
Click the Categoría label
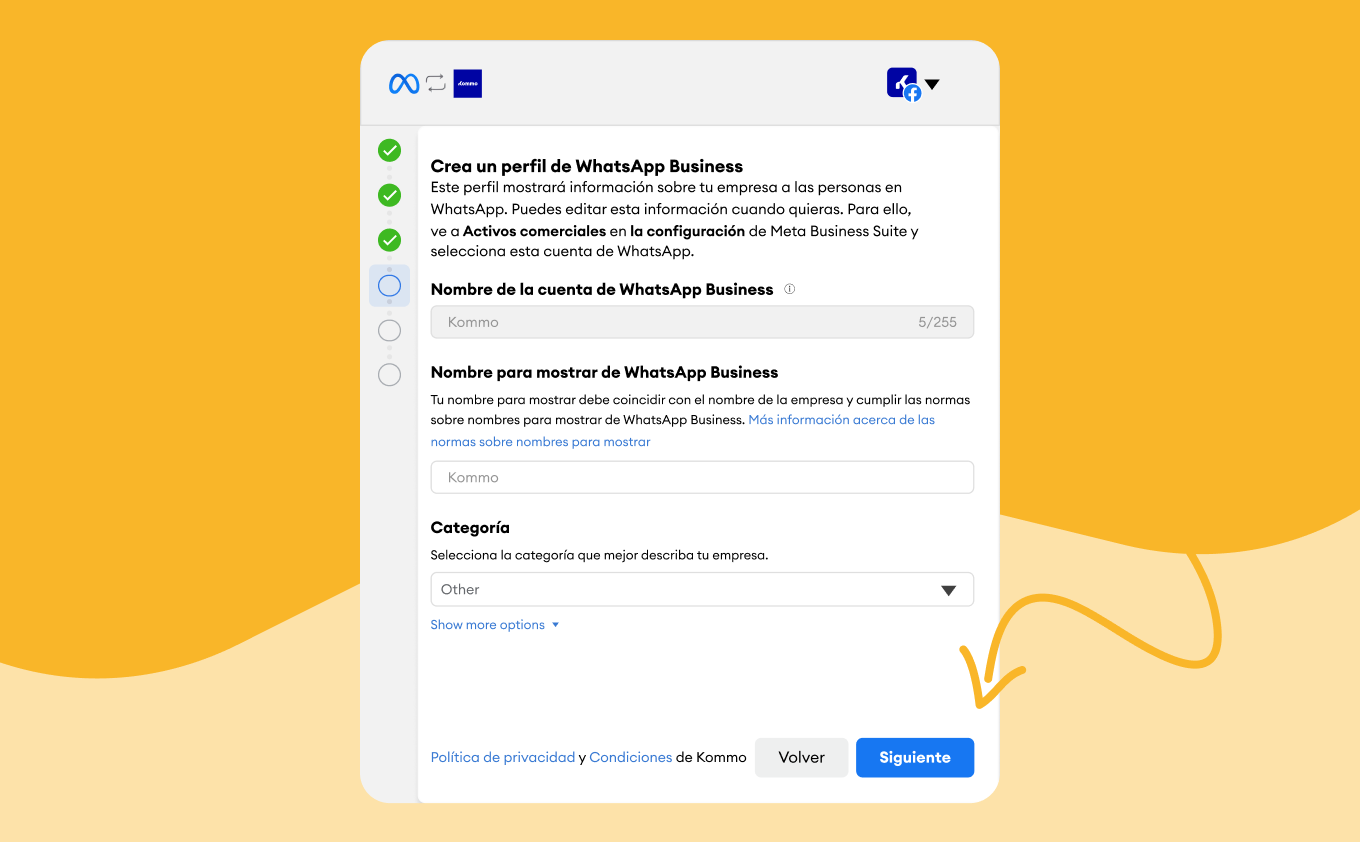[x=470, y=528]
